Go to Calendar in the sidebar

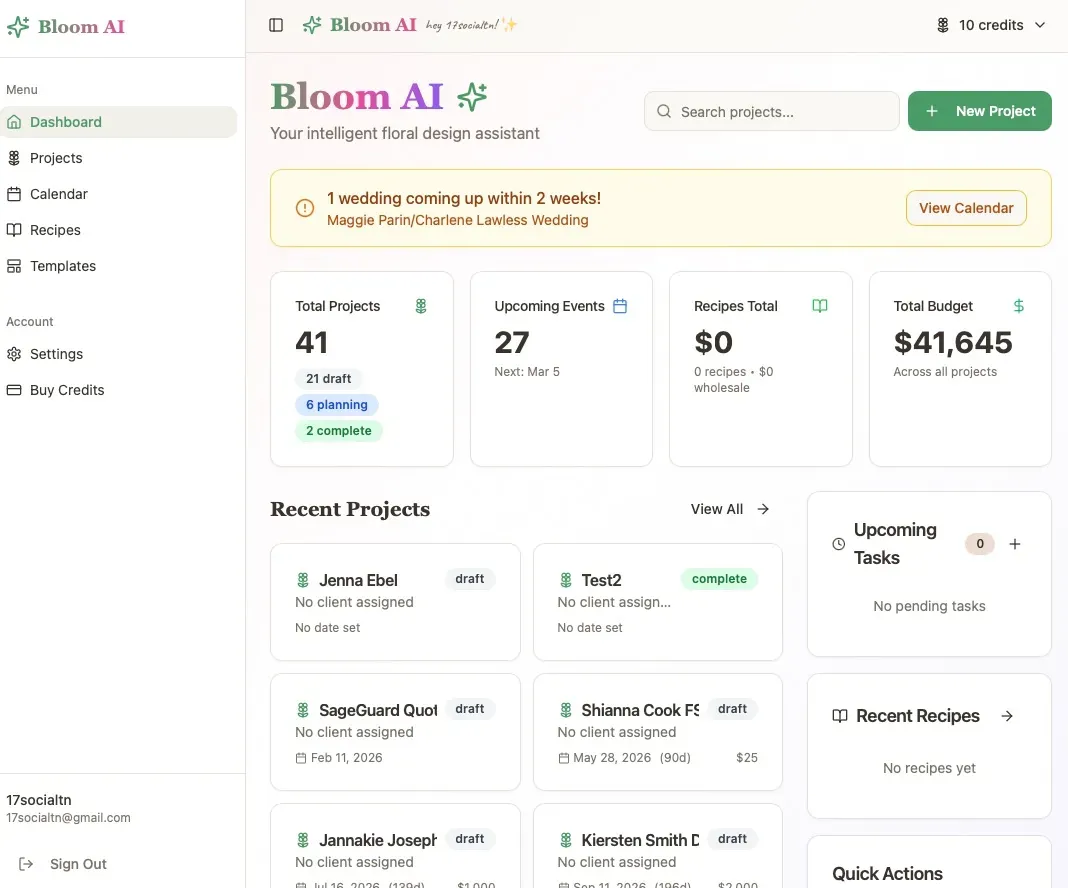pos(119,194)
